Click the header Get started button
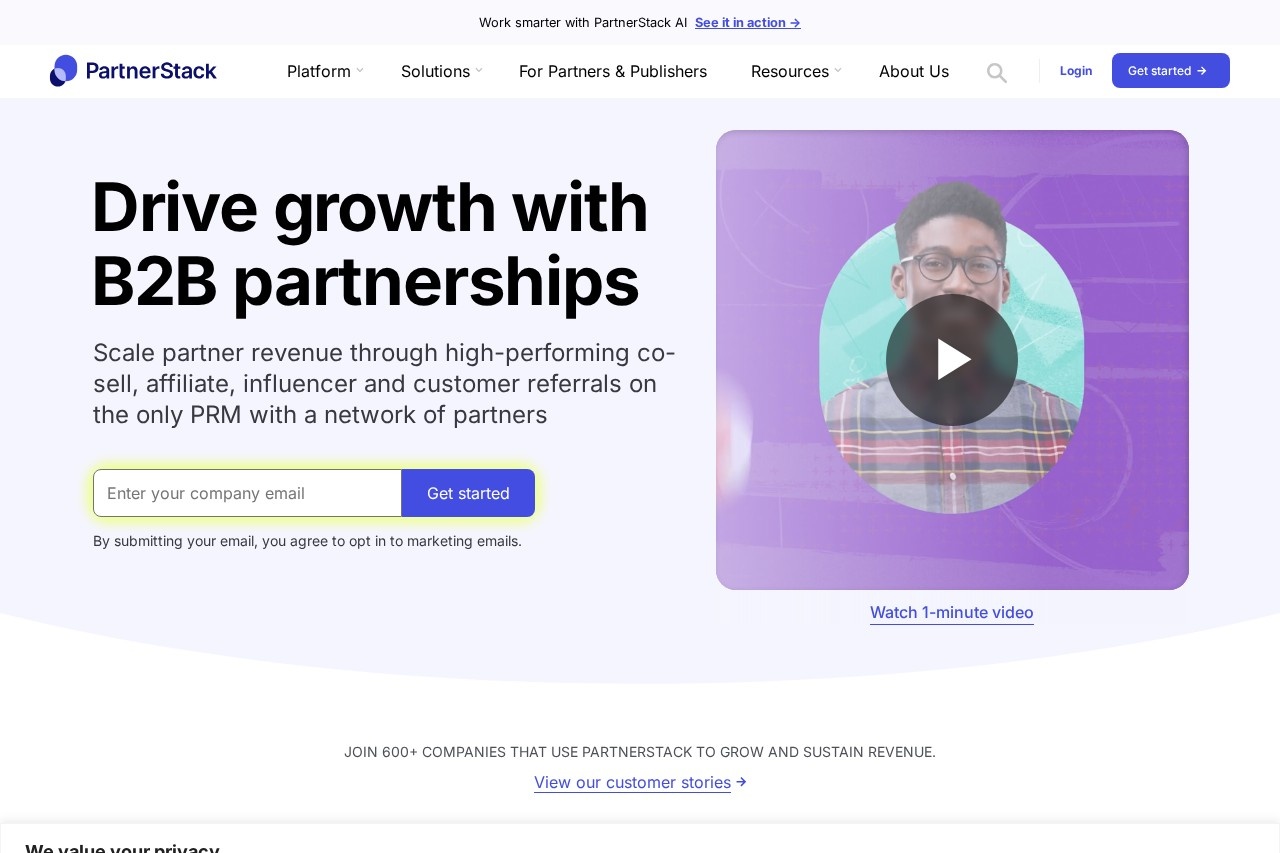The height and width of the screenshot is (853, 1280). (x=1171, y=71)
